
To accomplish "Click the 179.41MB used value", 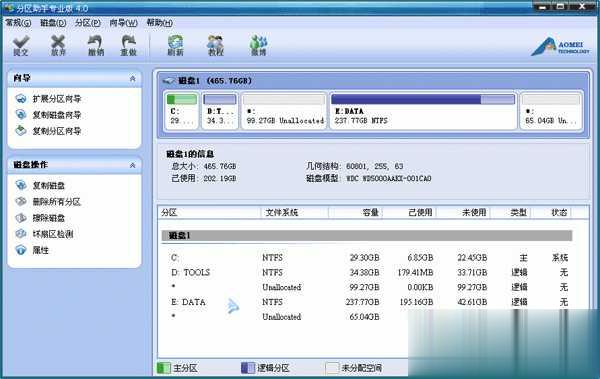I will pos(416,273).
